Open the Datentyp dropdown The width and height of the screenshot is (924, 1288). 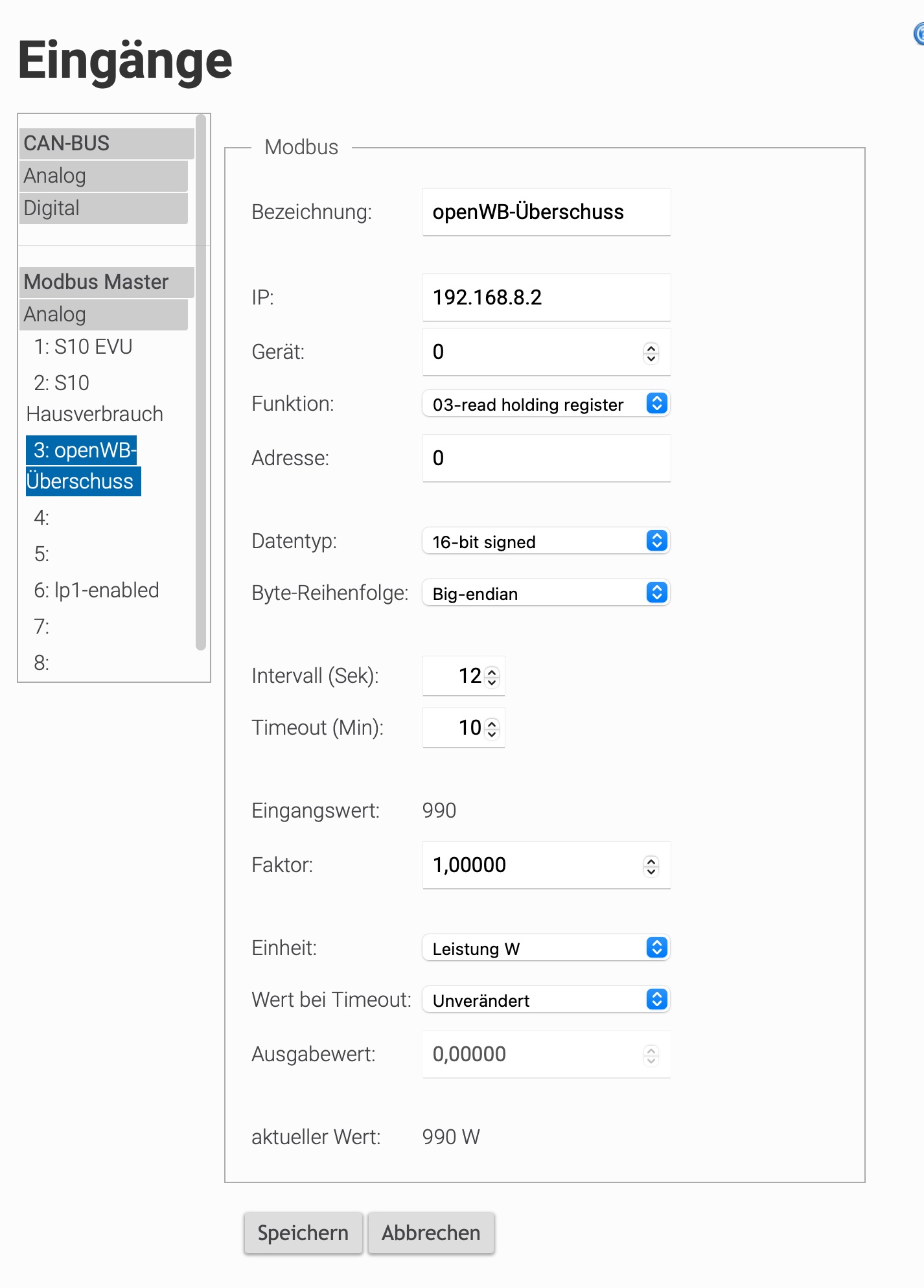pos(546,542)
